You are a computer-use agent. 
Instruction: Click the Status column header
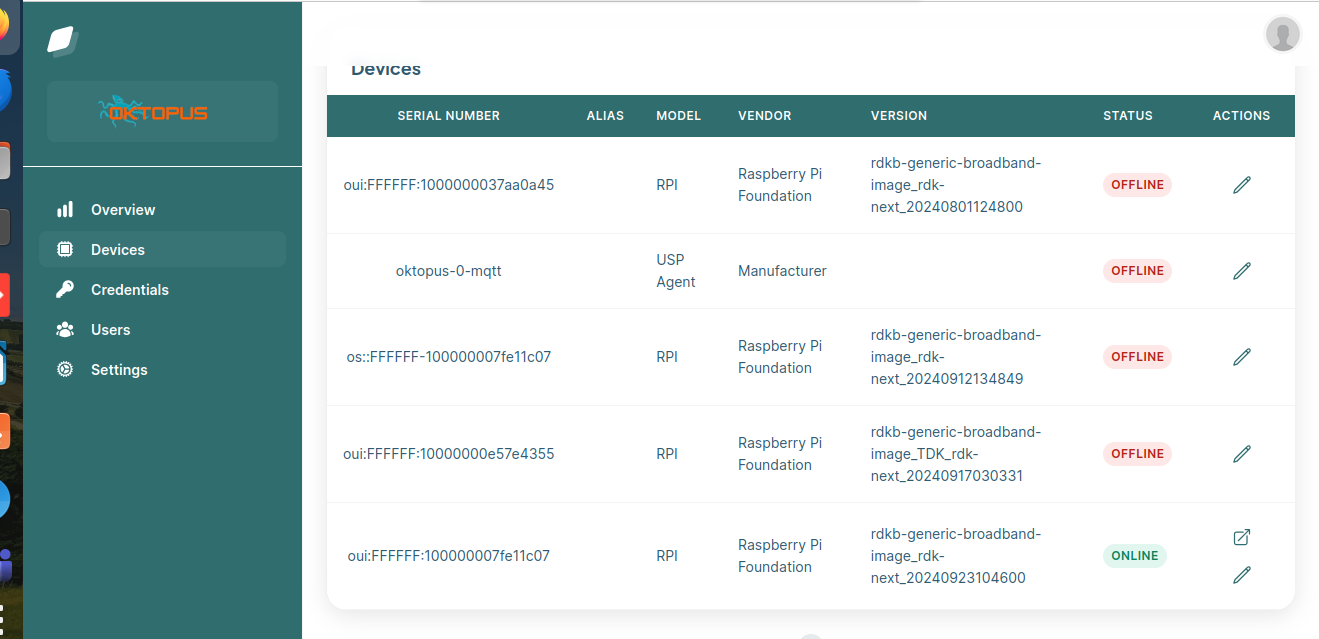point(1127,116)
